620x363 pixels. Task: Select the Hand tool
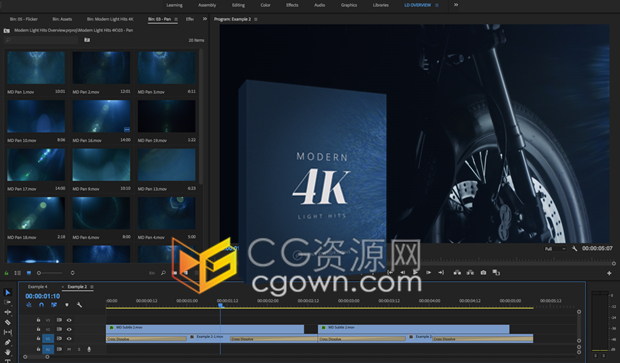click(x=8, y=352)
